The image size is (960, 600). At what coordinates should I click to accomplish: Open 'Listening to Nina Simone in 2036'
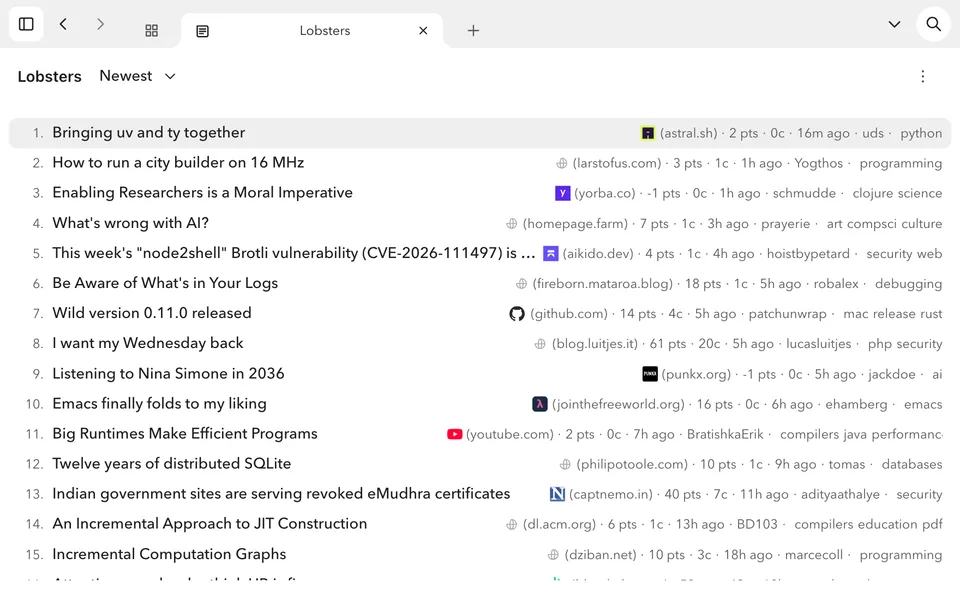pos(168,373)
